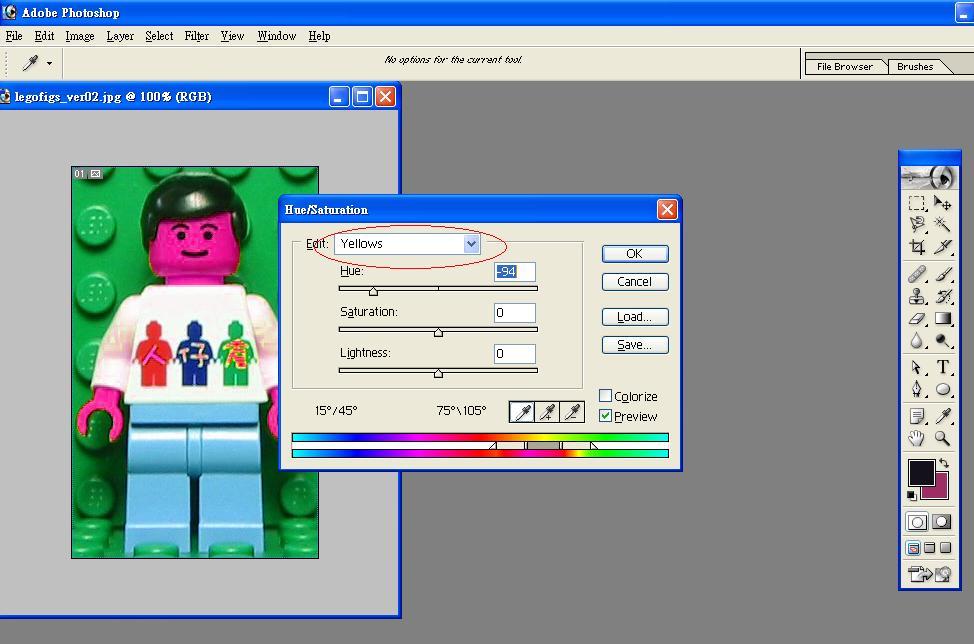Viewport: 974px width, 644px height.
Task: Choose the Add to Sample eyedropper
Action: point(547,412)
